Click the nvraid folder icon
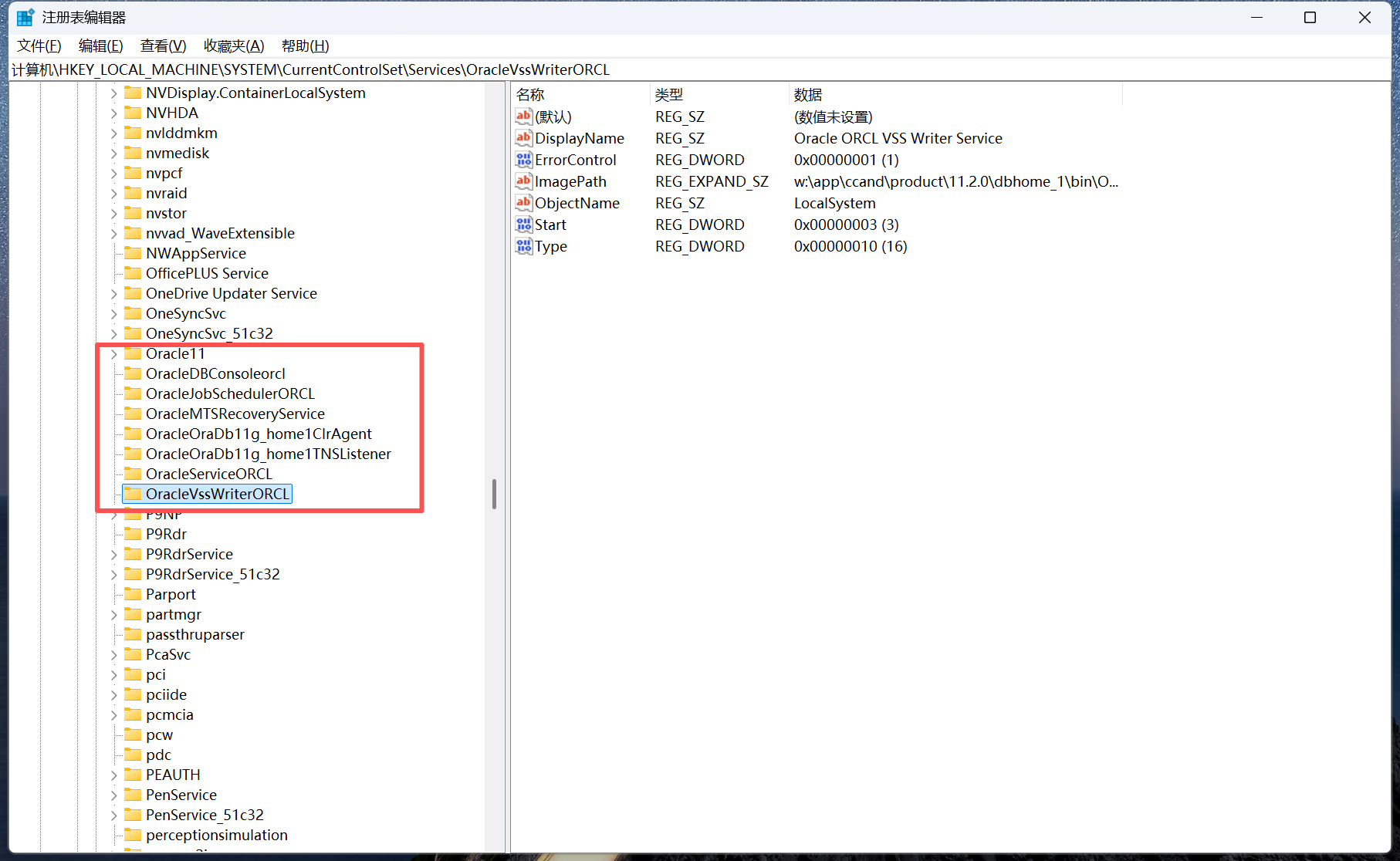1400x861 pixels. coord(133,193)
